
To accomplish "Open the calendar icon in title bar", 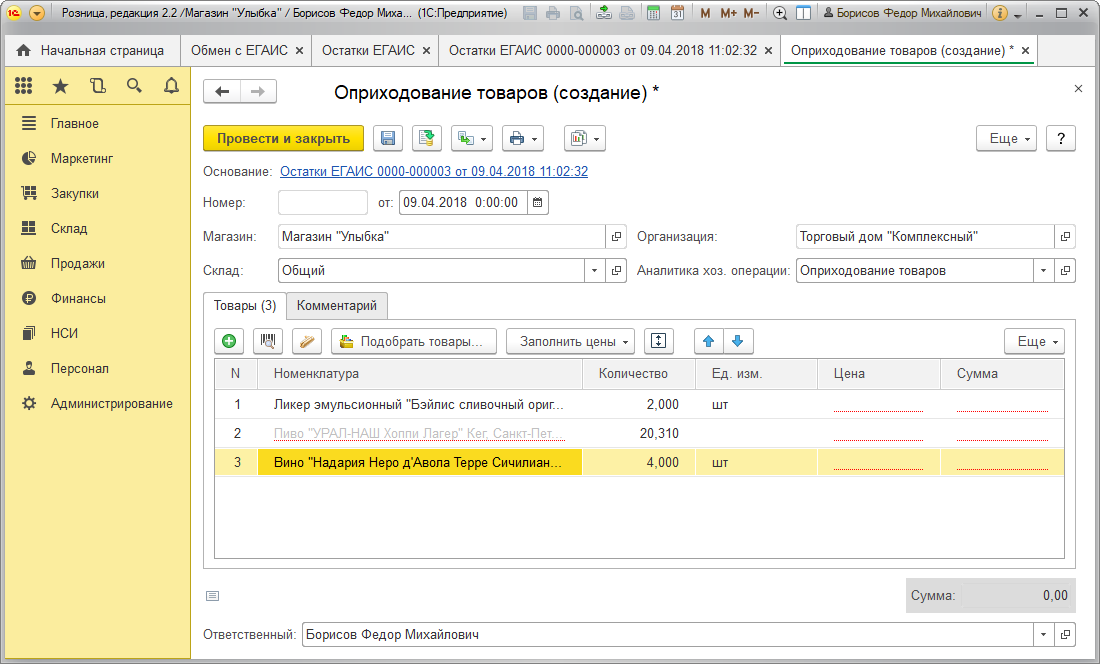I will pyautogui.click(x=677, y=13).
